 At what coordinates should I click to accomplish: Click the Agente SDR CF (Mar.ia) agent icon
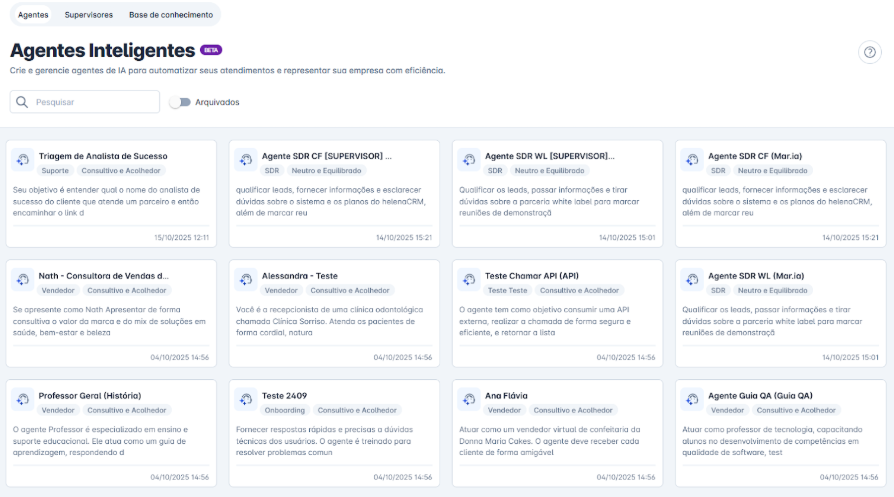(692, 160)
